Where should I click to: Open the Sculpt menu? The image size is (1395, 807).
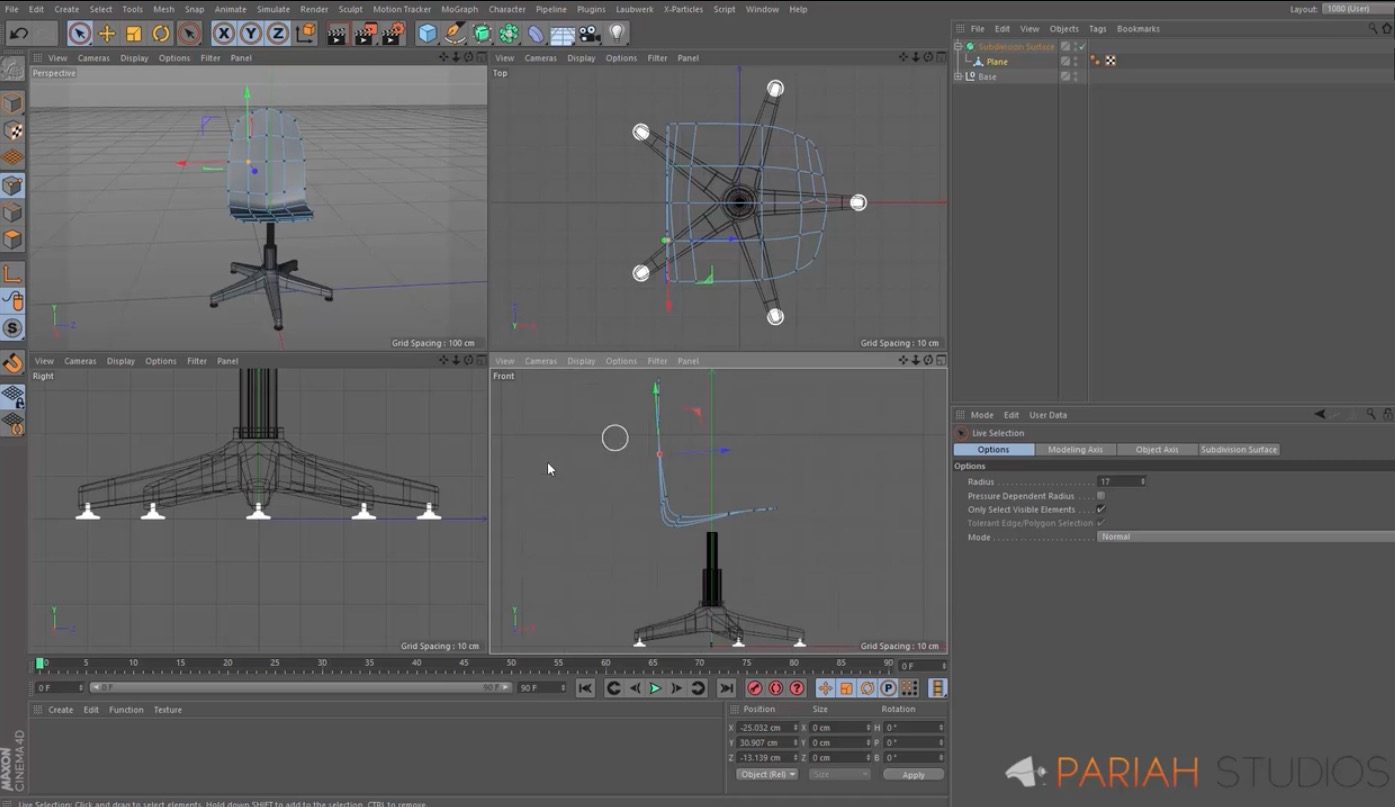click(350, 9)
